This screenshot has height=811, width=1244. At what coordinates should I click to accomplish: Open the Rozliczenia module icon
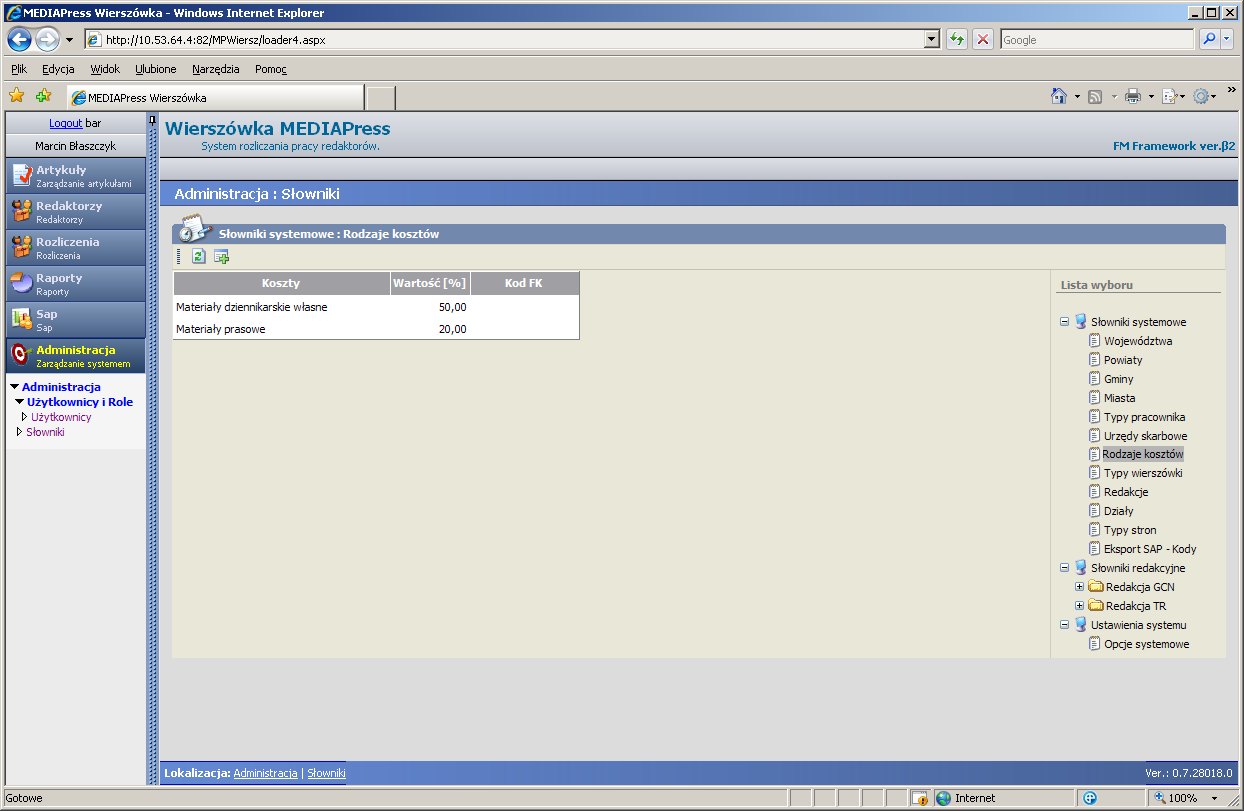click(21, 248)
